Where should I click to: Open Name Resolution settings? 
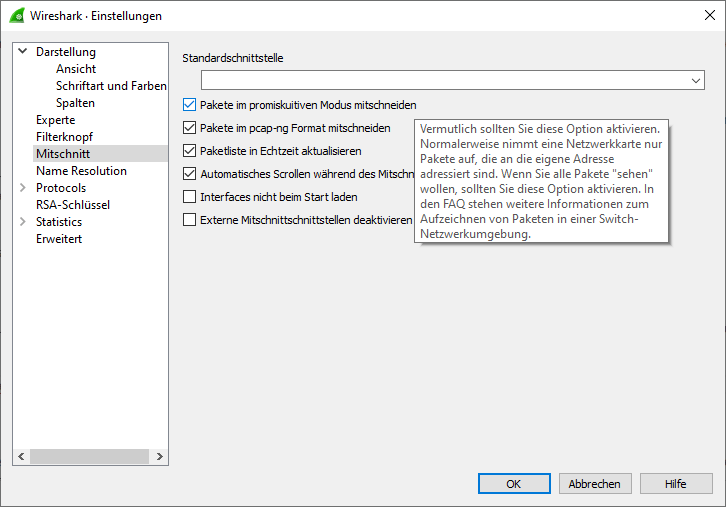(x=81, y=171)
